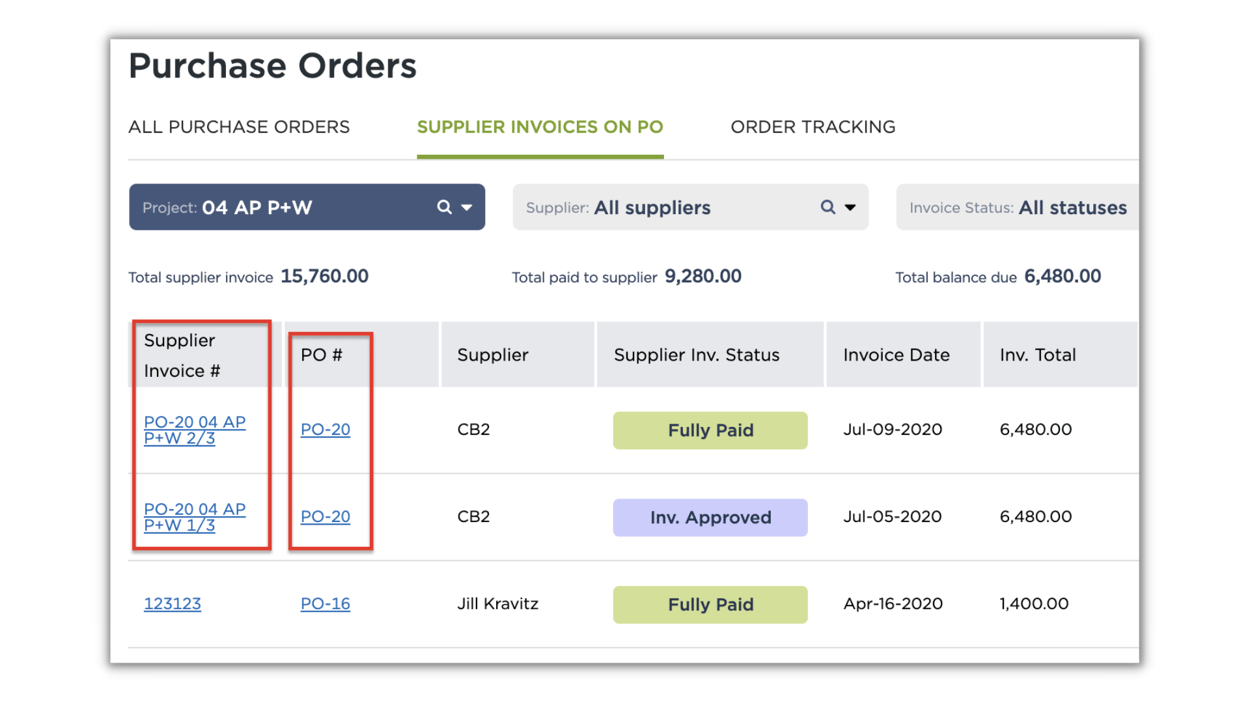Viewport: 1250px width, 703px height.
Task: Click the Invoice Date column header
Action: pos(896,355)
